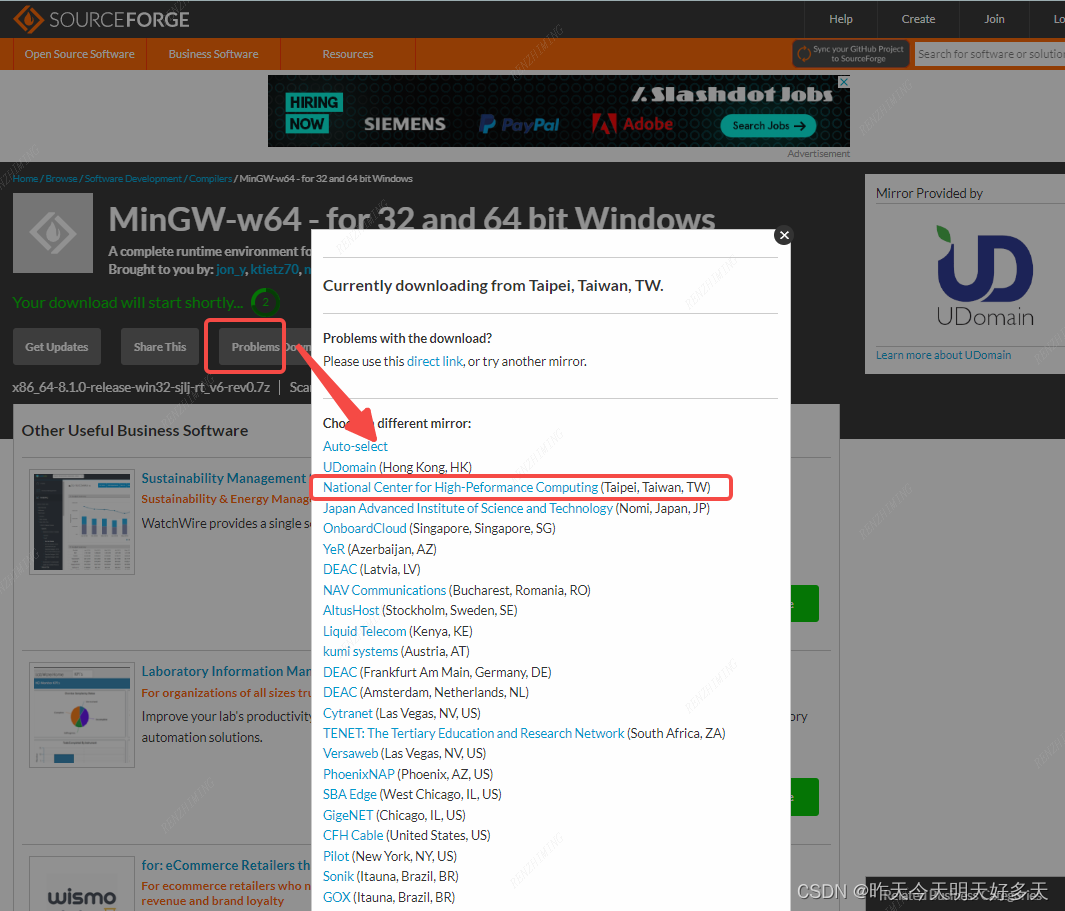Select AltusHost Stockholm mirror

351,610
